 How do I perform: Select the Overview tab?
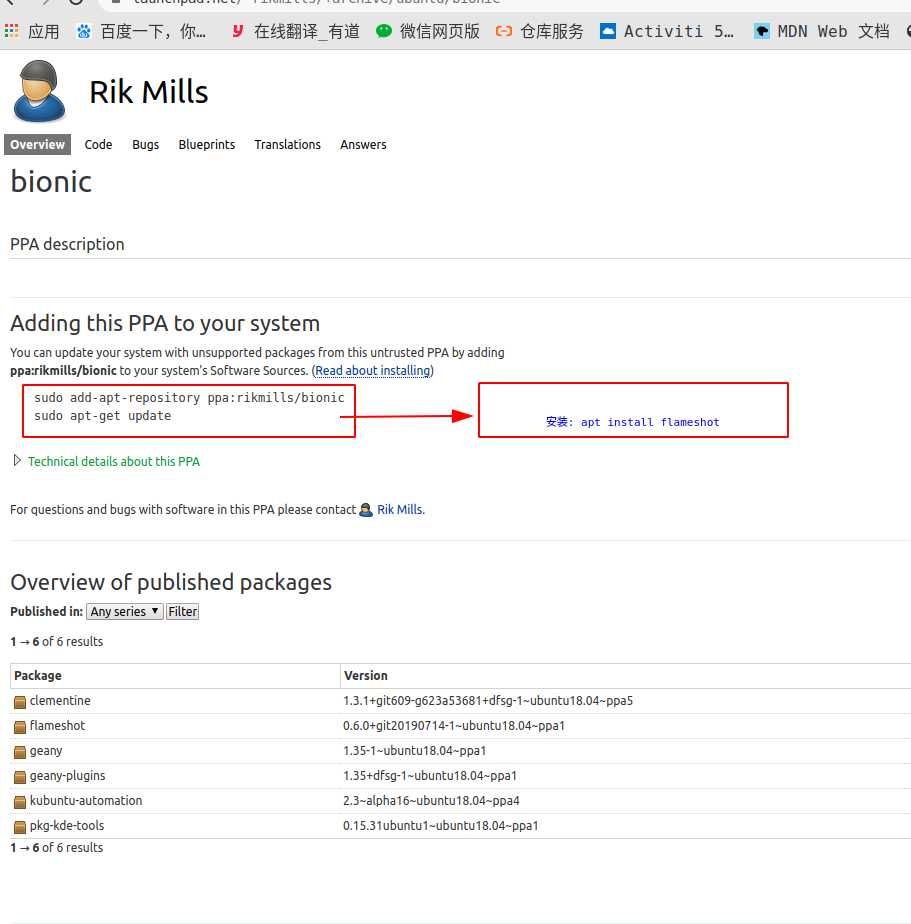click(x=37, y=144)
